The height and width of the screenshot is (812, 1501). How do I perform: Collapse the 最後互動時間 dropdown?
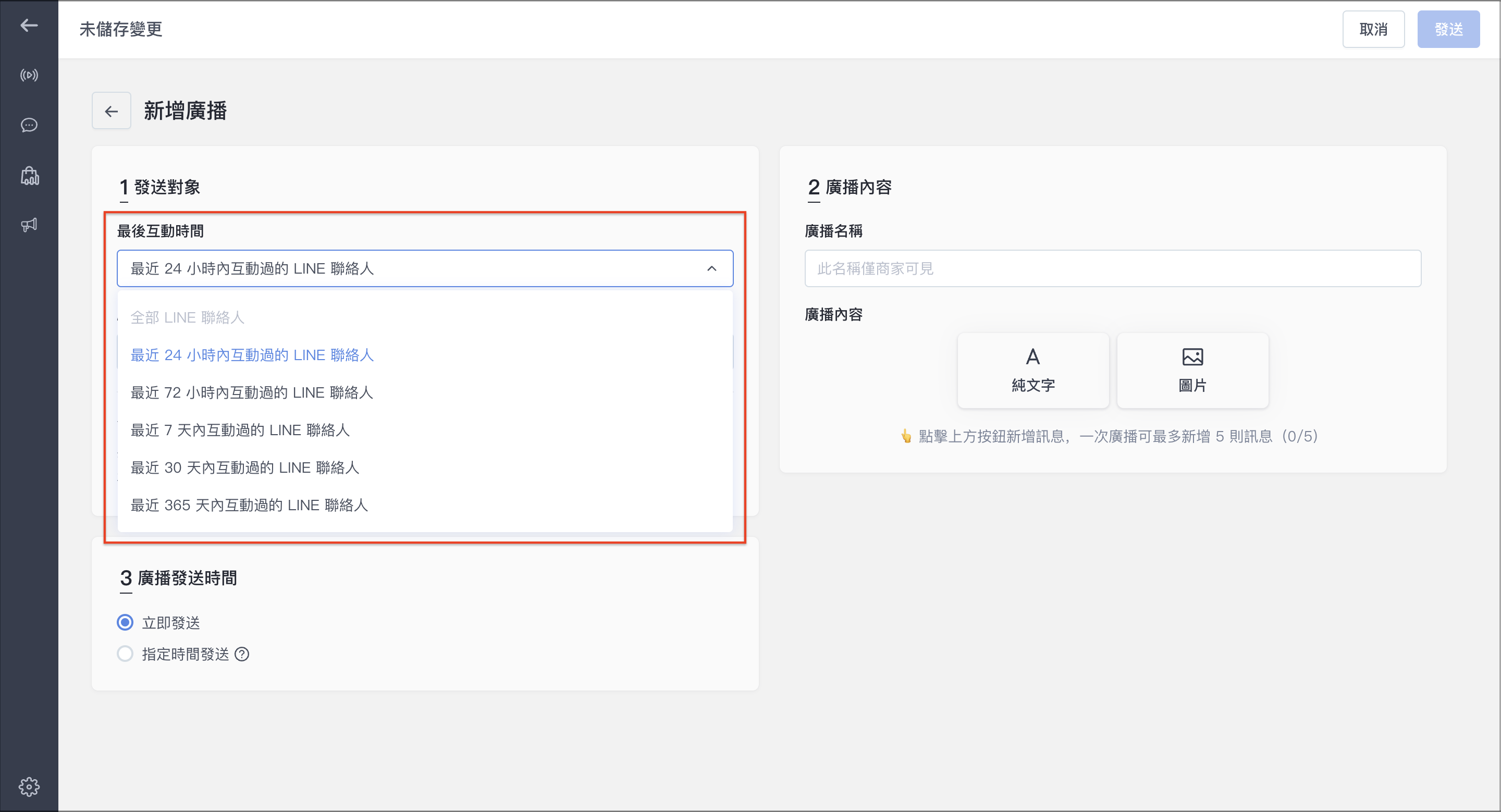point(425,268)
